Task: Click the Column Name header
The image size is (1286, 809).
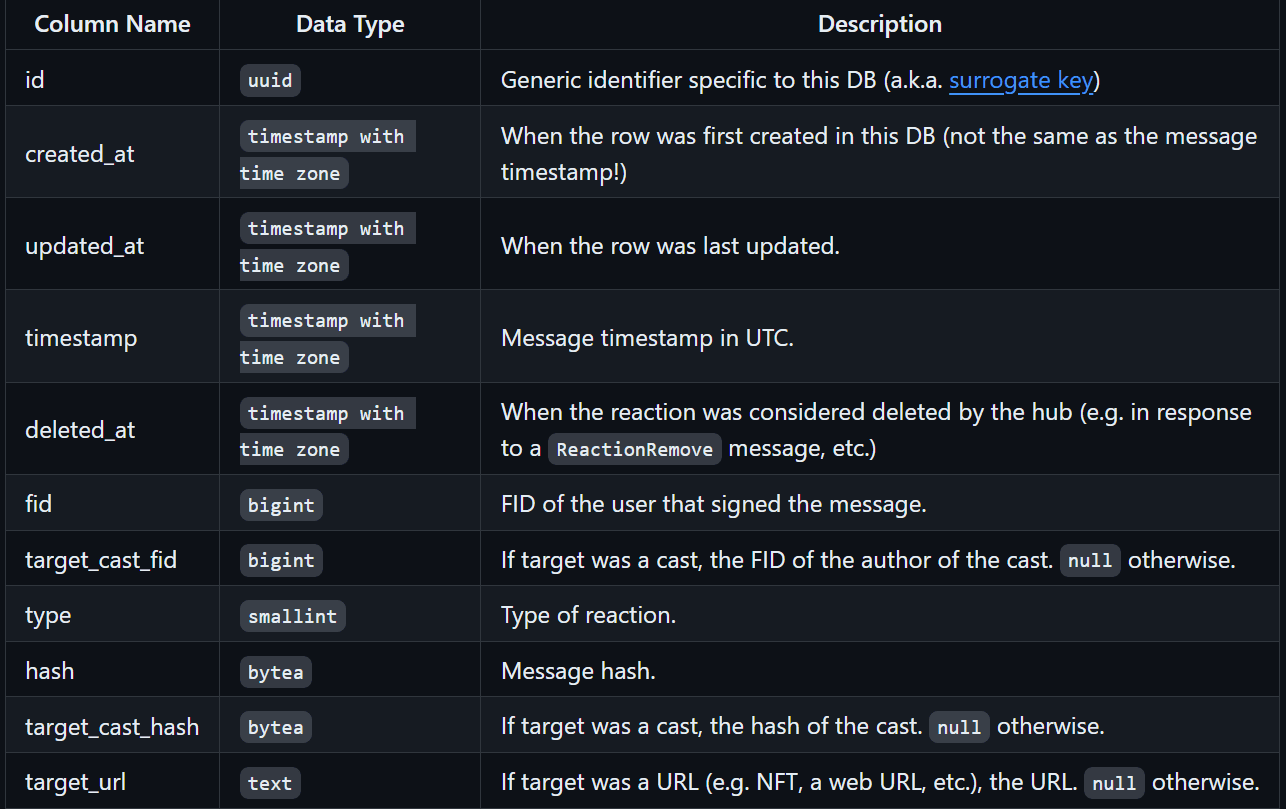Action: point(112,24)
